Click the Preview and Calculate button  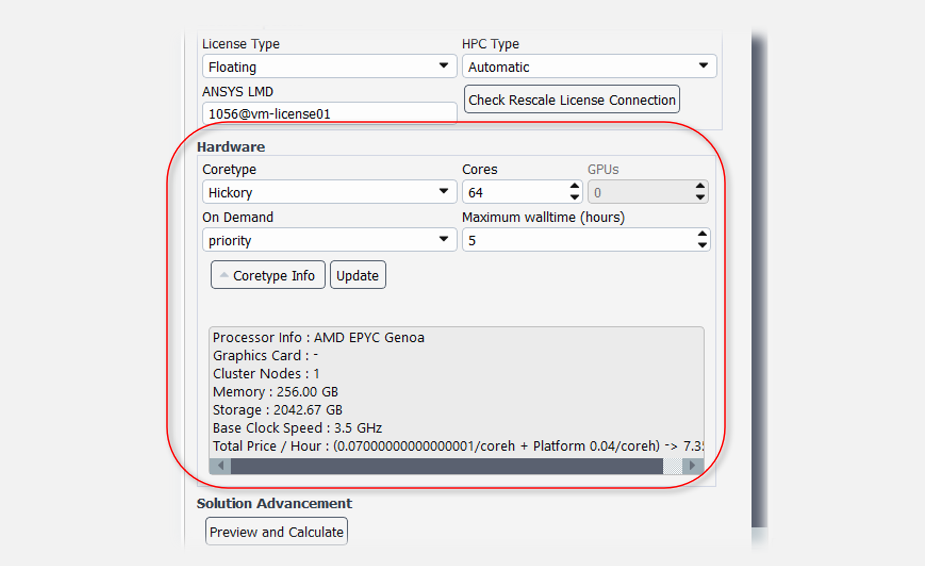tap(276, 532)
